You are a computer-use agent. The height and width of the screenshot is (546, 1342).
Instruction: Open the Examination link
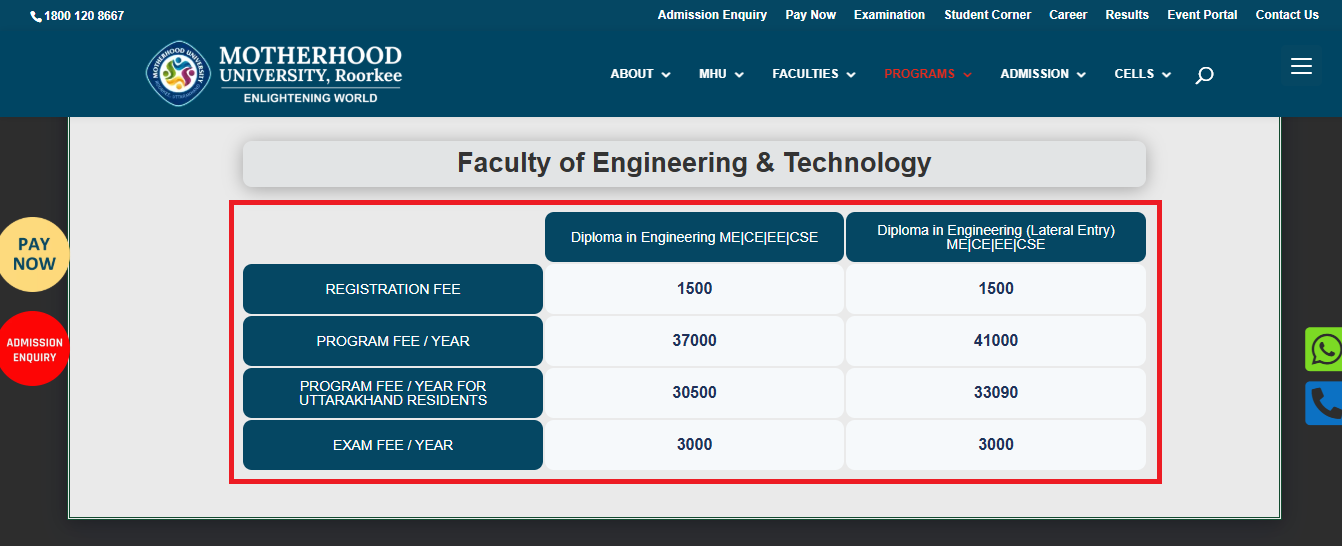click(889, 15)
